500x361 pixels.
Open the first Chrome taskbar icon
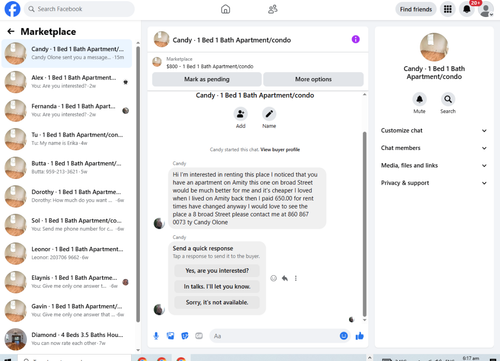(142, 359)
